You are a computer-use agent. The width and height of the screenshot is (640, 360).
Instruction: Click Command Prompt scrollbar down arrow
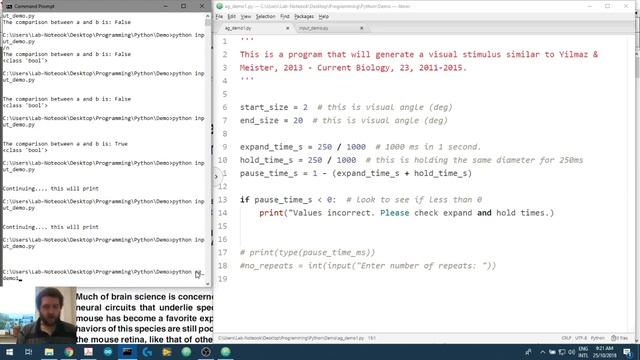tap(208, 283)
